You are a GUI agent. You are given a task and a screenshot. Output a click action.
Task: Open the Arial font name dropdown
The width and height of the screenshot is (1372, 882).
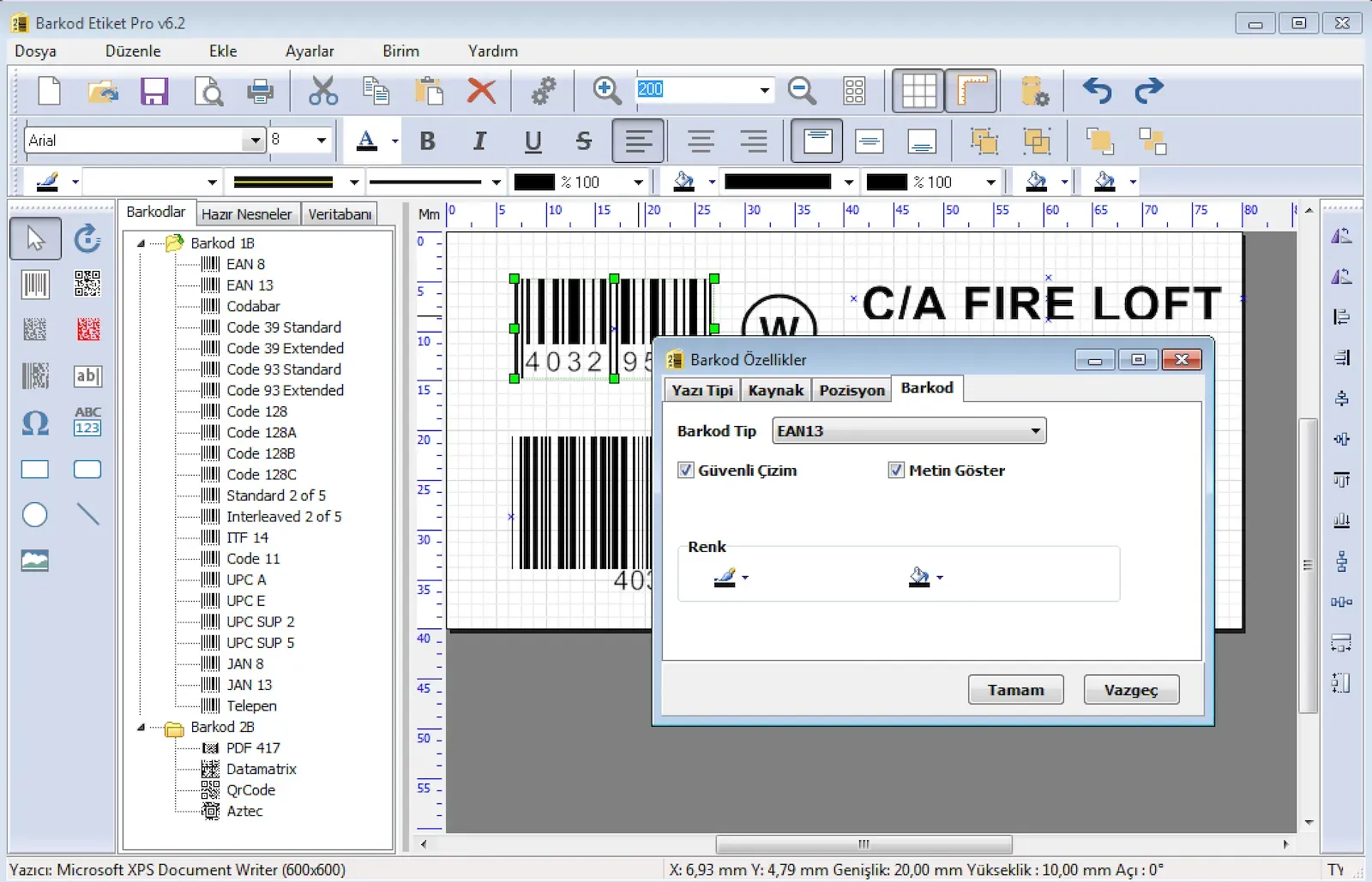tap(254, 140)
